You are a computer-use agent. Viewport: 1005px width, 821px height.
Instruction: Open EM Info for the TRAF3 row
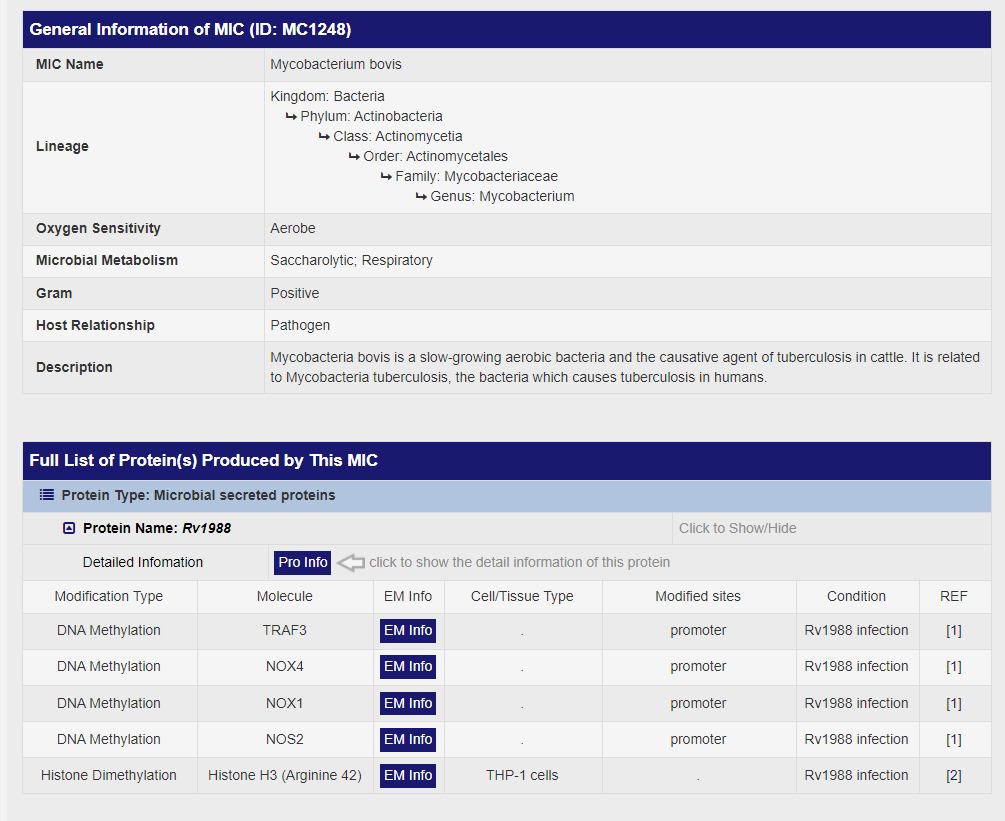tap(408, 631)
